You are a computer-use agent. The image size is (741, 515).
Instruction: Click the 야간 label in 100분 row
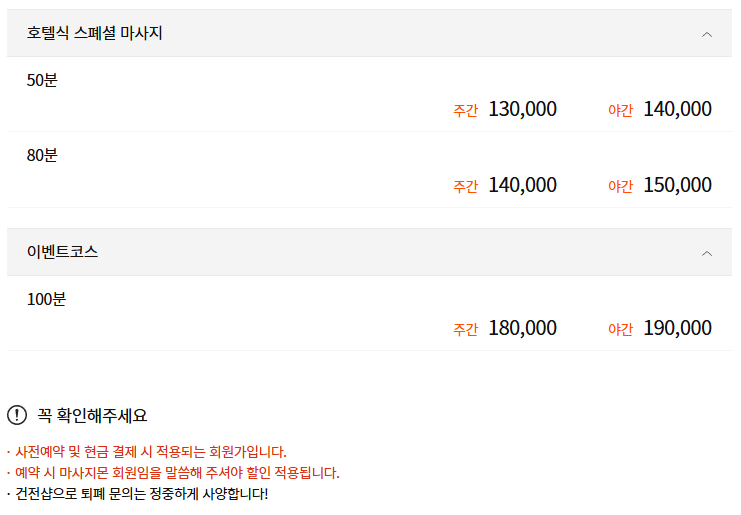[620, 330]
